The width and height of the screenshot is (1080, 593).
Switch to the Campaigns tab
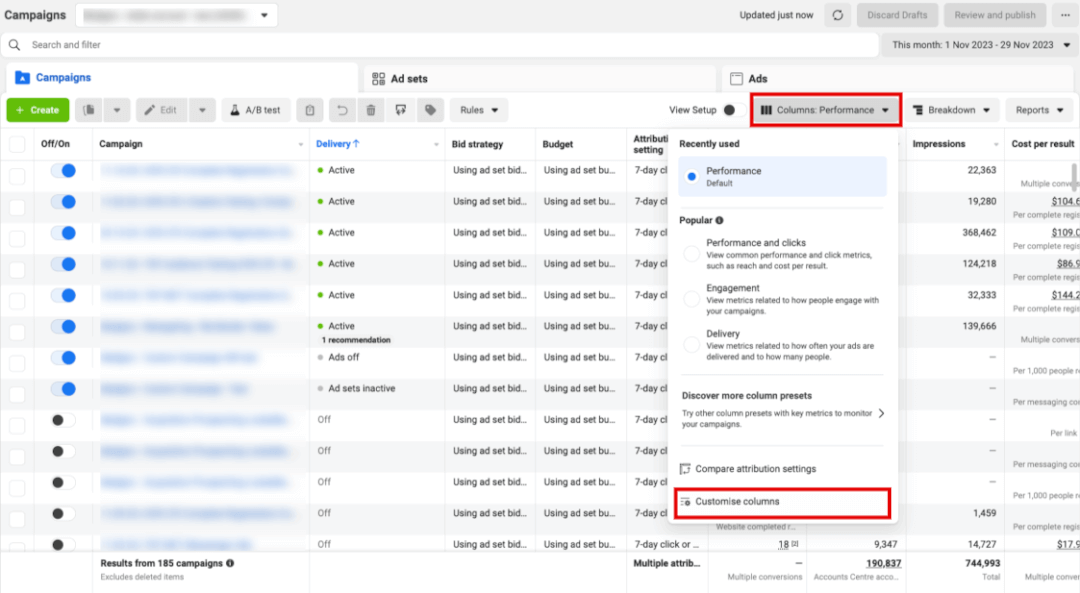(x=182, y=78)
